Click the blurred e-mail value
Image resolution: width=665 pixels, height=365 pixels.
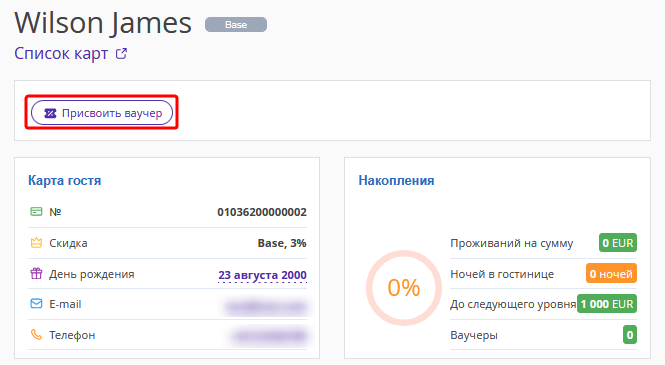tap(266, 306)
